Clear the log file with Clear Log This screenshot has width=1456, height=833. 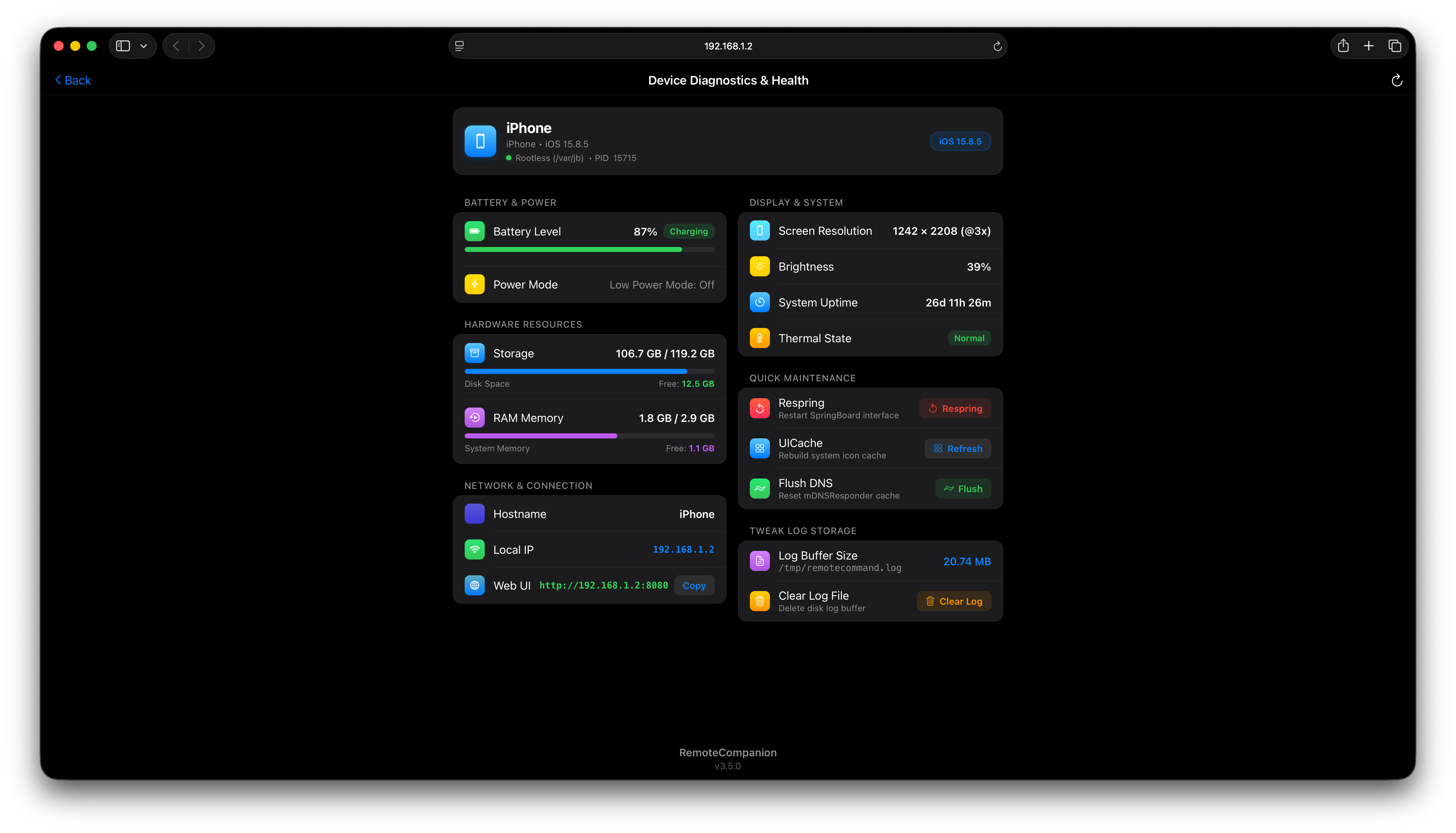(x=953, y=601)
